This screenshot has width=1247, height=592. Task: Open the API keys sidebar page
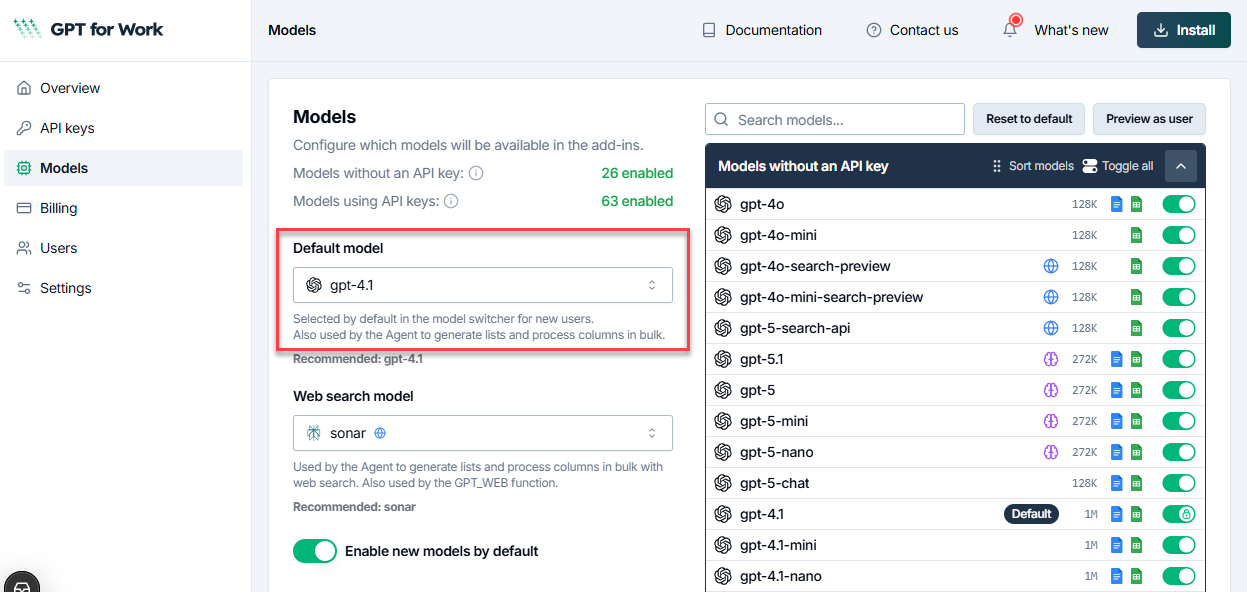66,128
